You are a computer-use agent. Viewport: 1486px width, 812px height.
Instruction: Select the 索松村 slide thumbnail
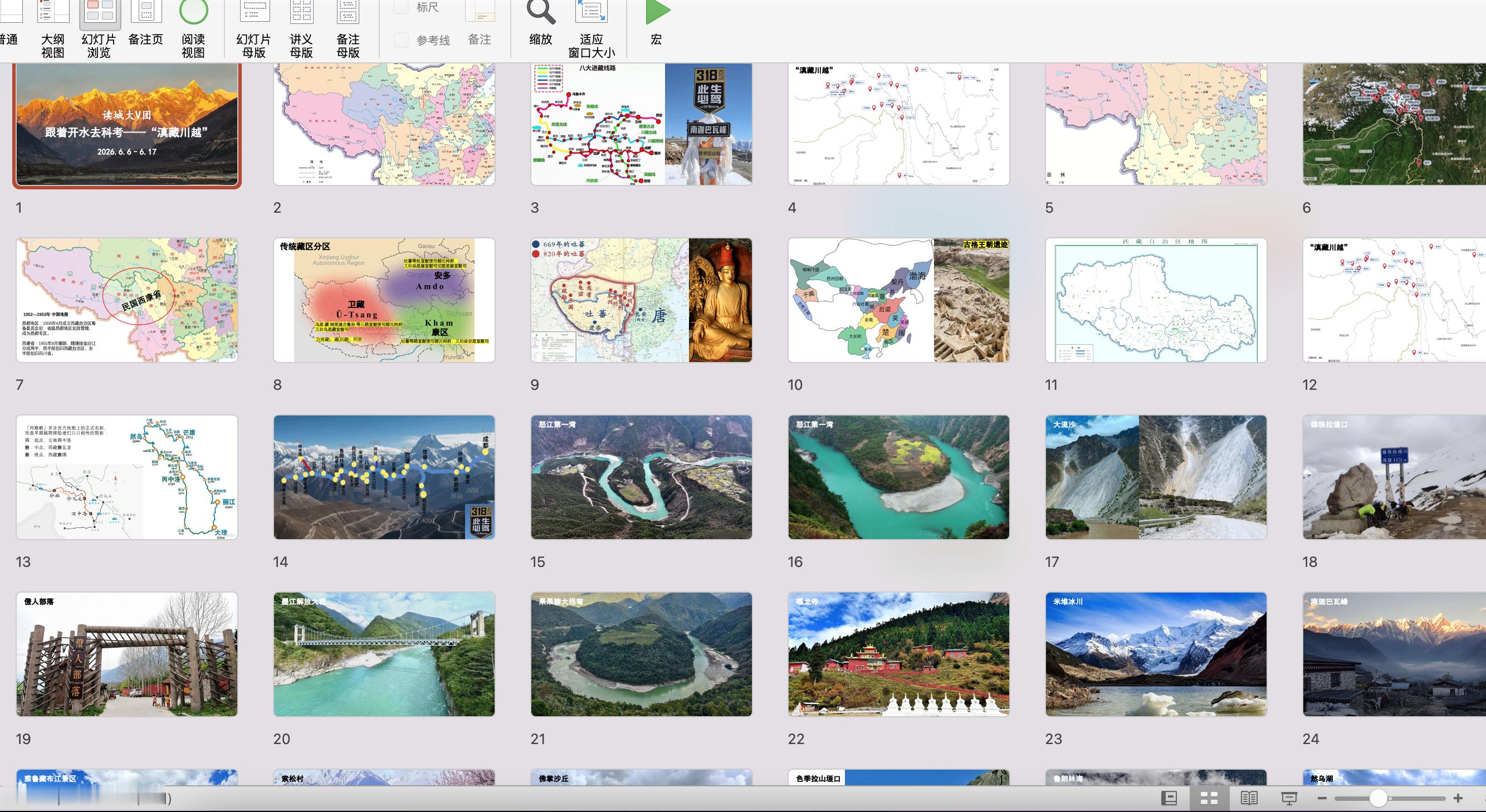384,777
